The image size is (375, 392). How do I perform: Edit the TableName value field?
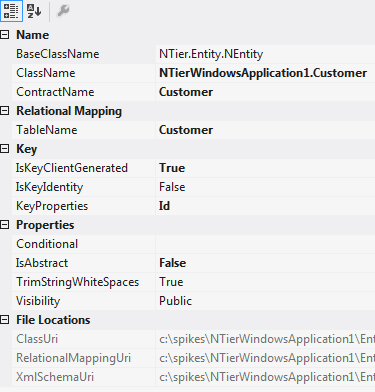pos(266,130)
